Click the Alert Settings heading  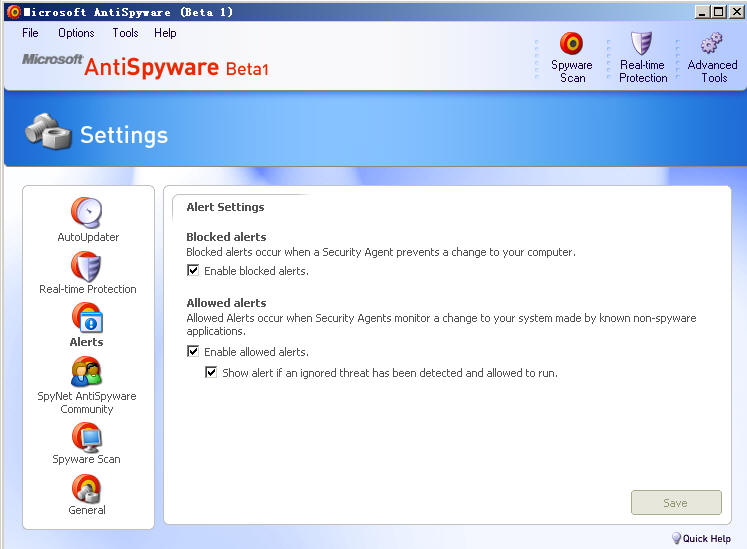click(225, 207)
